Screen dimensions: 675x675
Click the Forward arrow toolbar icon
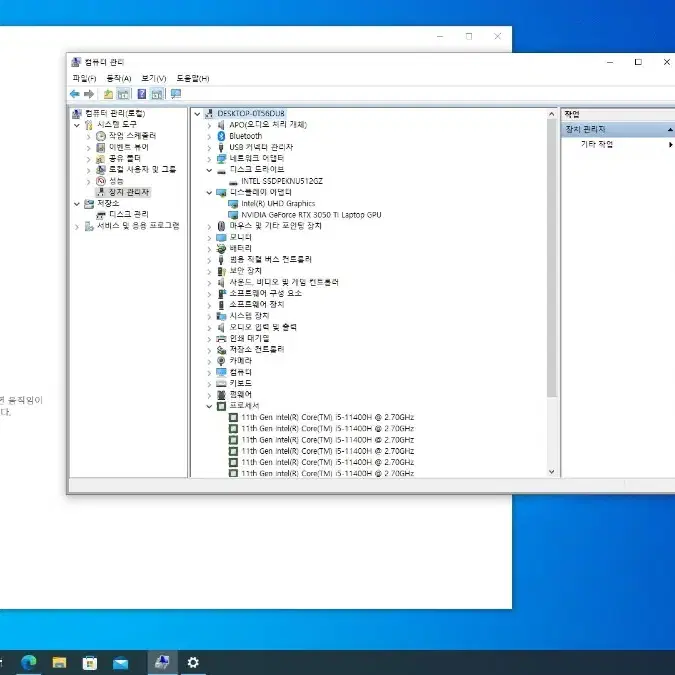point(89,94)
